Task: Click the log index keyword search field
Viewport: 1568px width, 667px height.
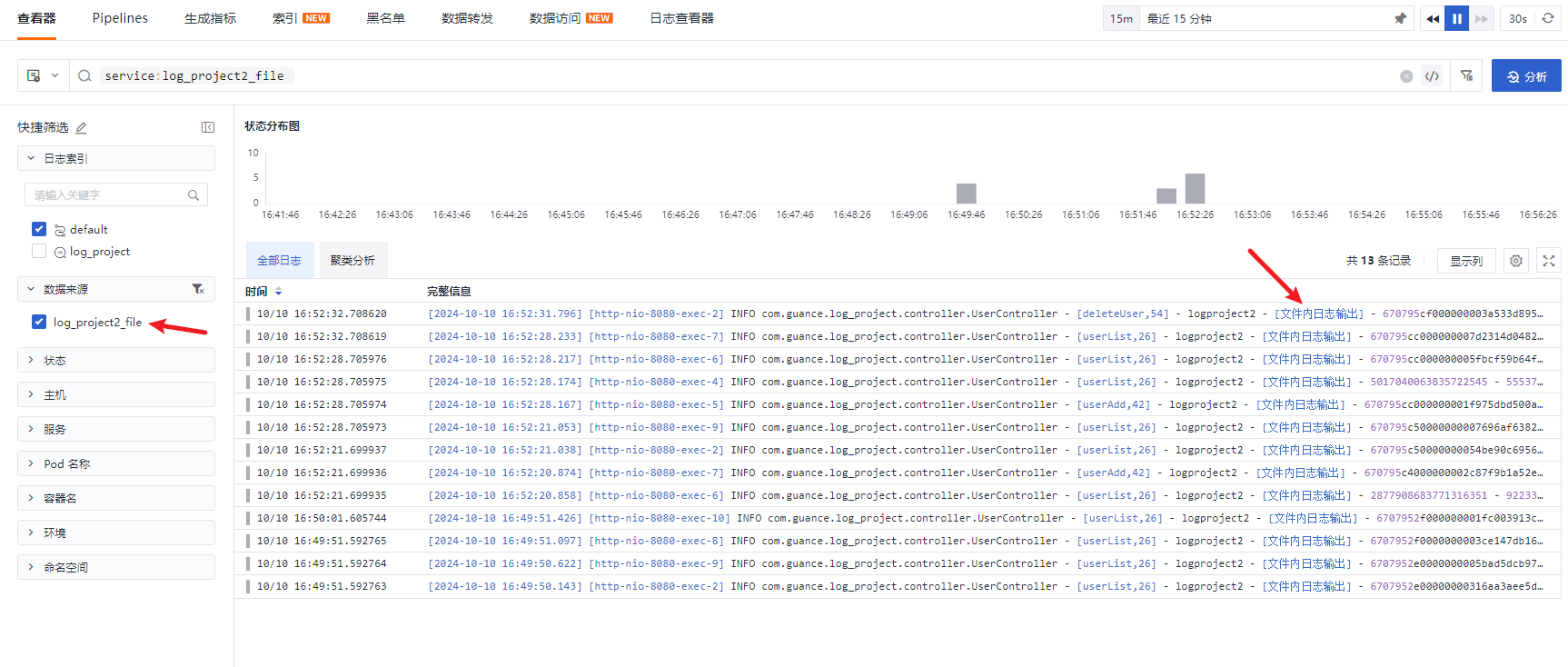Action: [109, 195]
